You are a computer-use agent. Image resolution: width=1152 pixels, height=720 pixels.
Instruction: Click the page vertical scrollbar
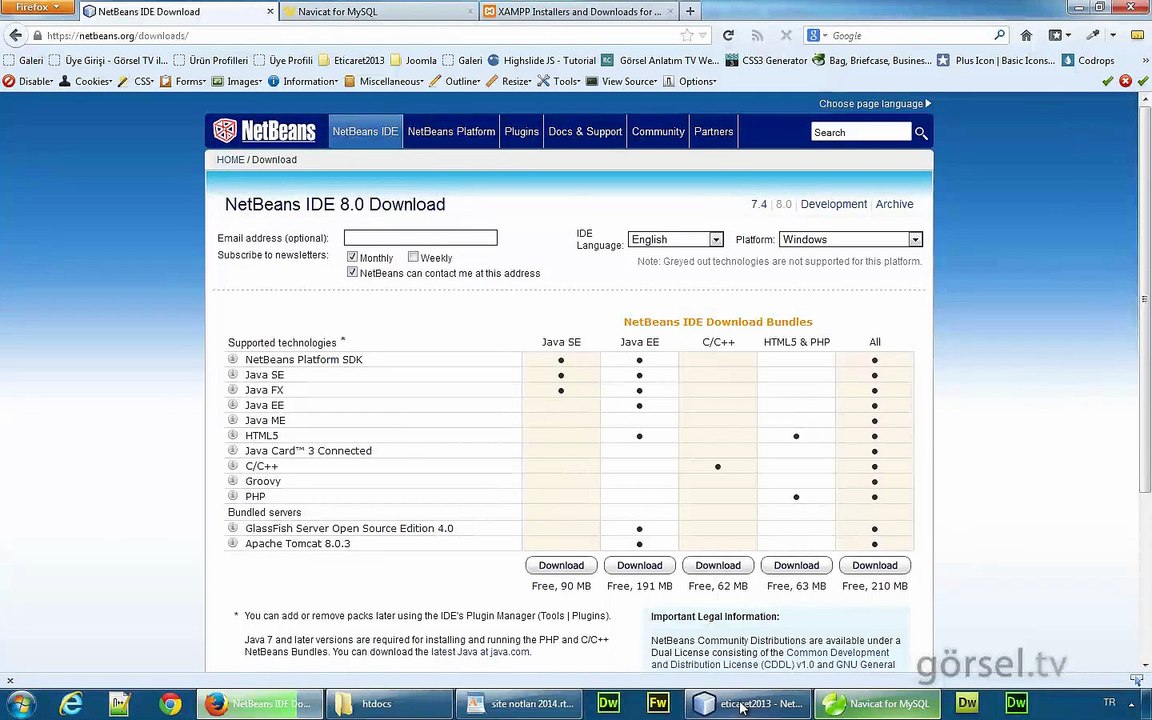coord(1145,300)
